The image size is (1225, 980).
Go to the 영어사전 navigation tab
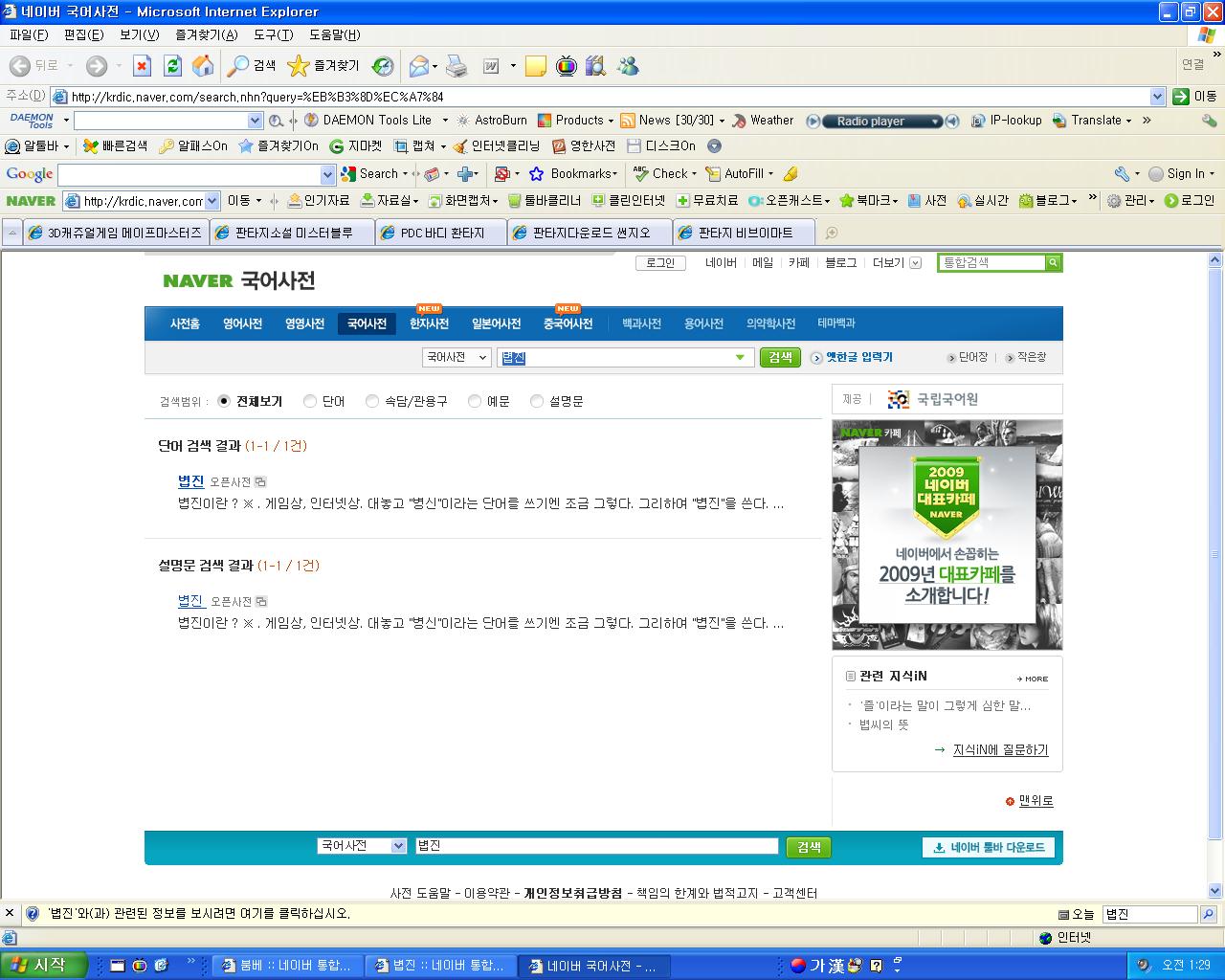(243, 323)
